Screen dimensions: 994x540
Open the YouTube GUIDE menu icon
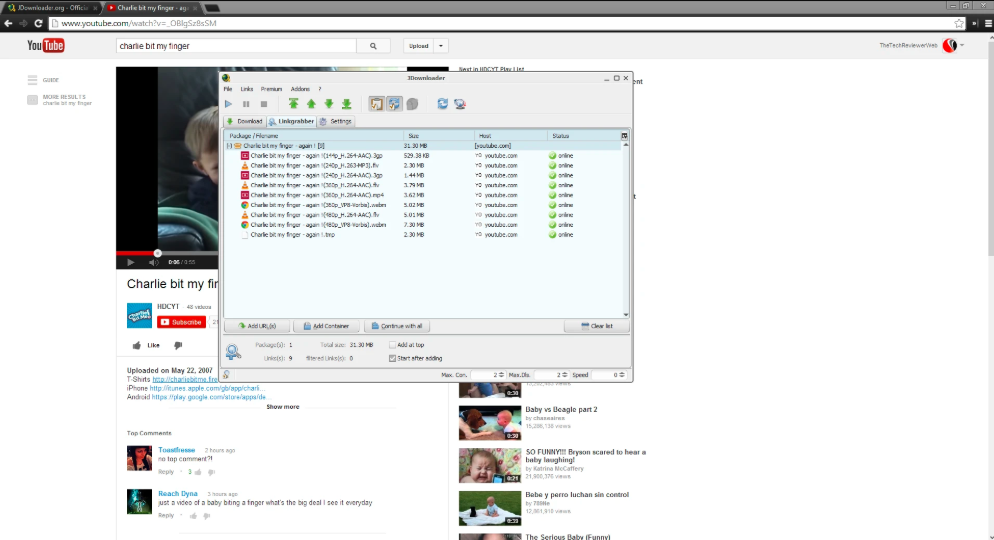tap(32, 80)
